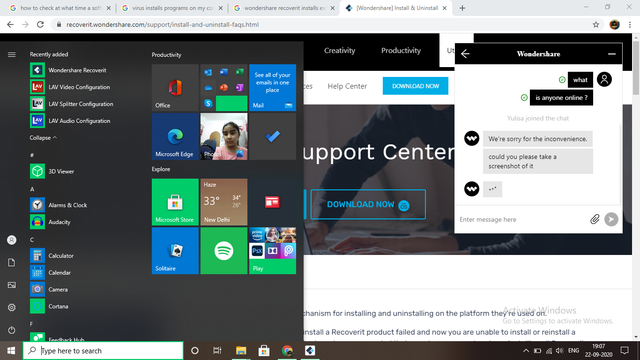The image size is (640, 360).
Task: Open Calculator app
Action: tap(52, 256)
